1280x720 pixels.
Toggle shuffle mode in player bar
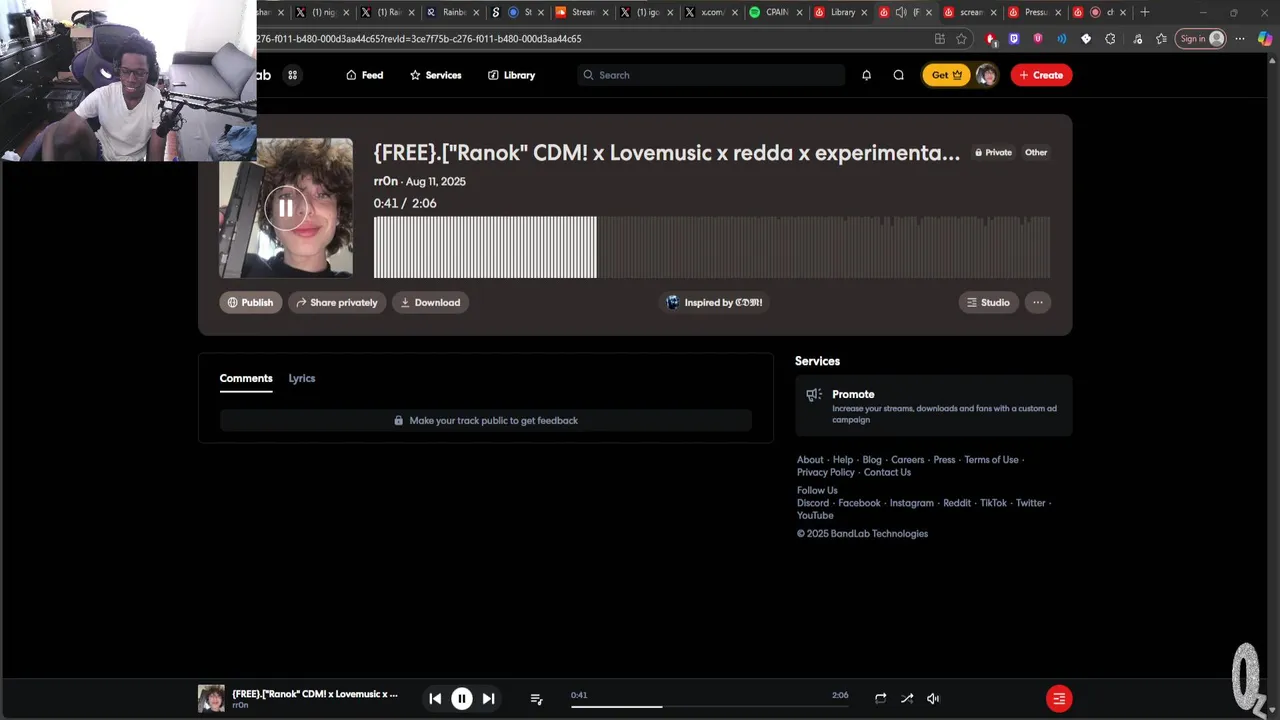tap(907, 699)
